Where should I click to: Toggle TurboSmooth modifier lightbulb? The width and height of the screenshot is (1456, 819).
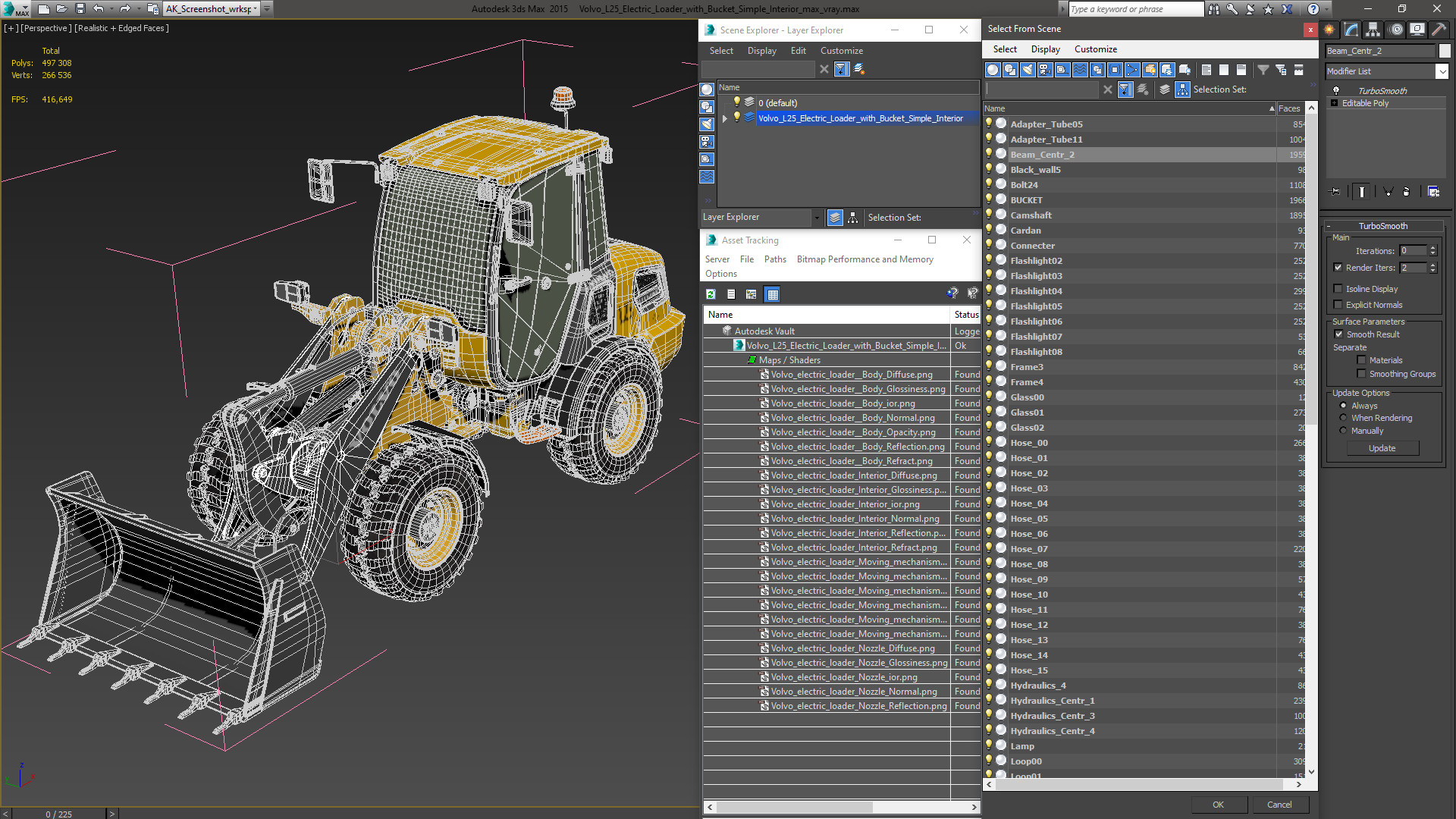tap(1336, 90)
